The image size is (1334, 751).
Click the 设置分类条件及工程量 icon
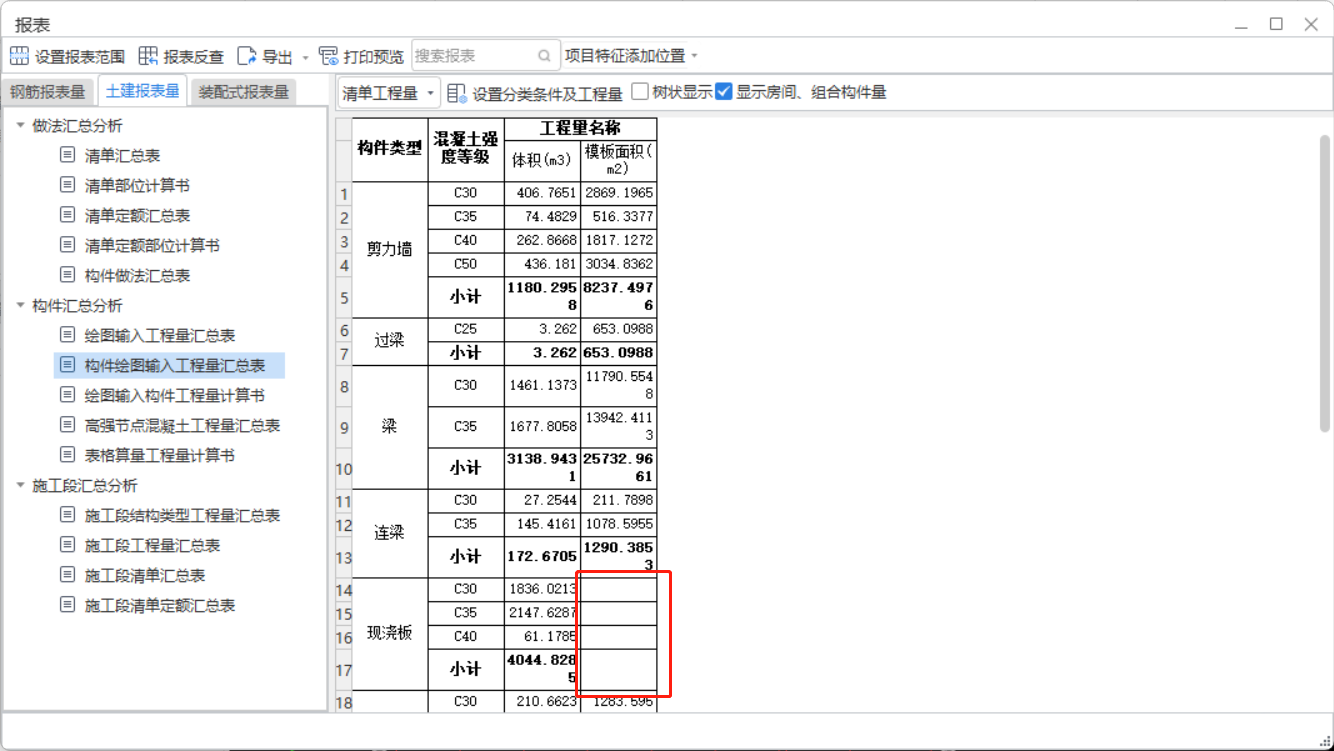click(x=457, y=93)
